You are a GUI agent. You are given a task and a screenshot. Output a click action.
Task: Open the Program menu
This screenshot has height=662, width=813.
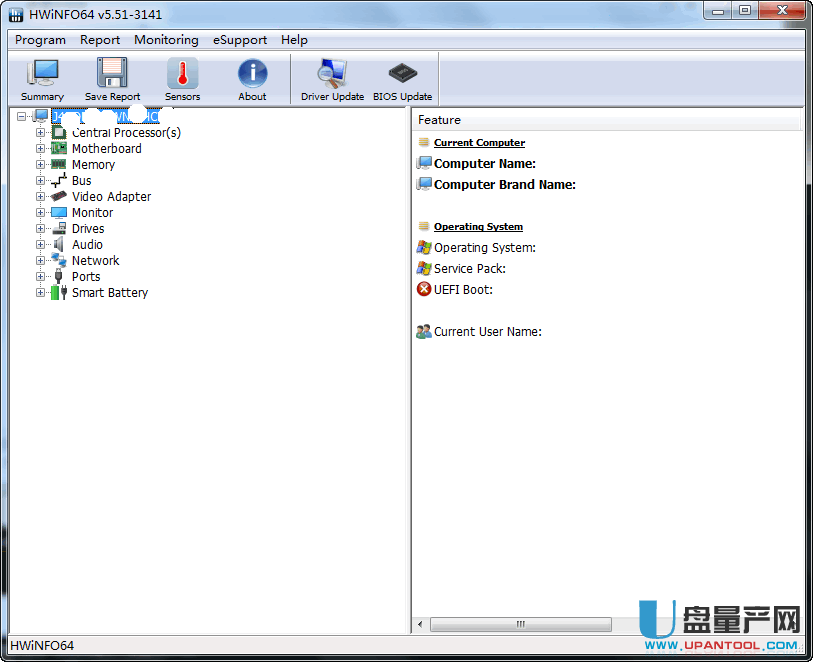tap(40, 40)
